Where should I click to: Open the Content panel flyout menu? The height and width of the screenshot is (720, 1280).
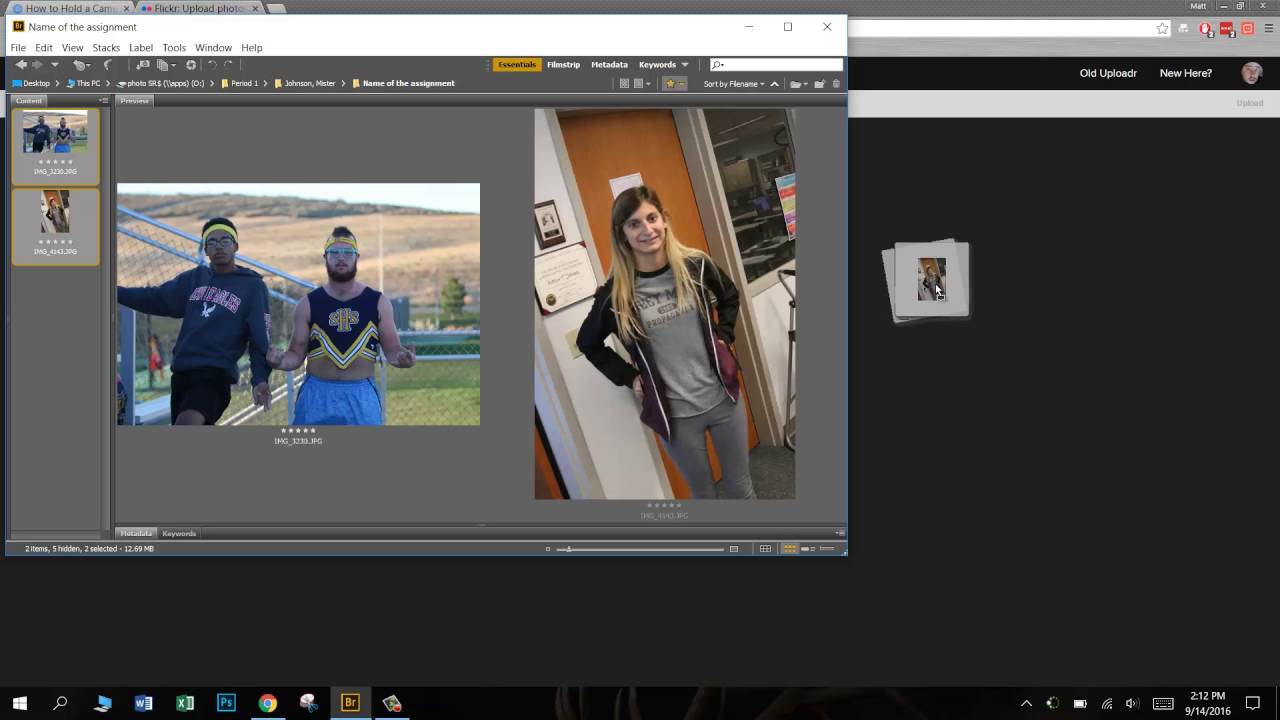103,101
